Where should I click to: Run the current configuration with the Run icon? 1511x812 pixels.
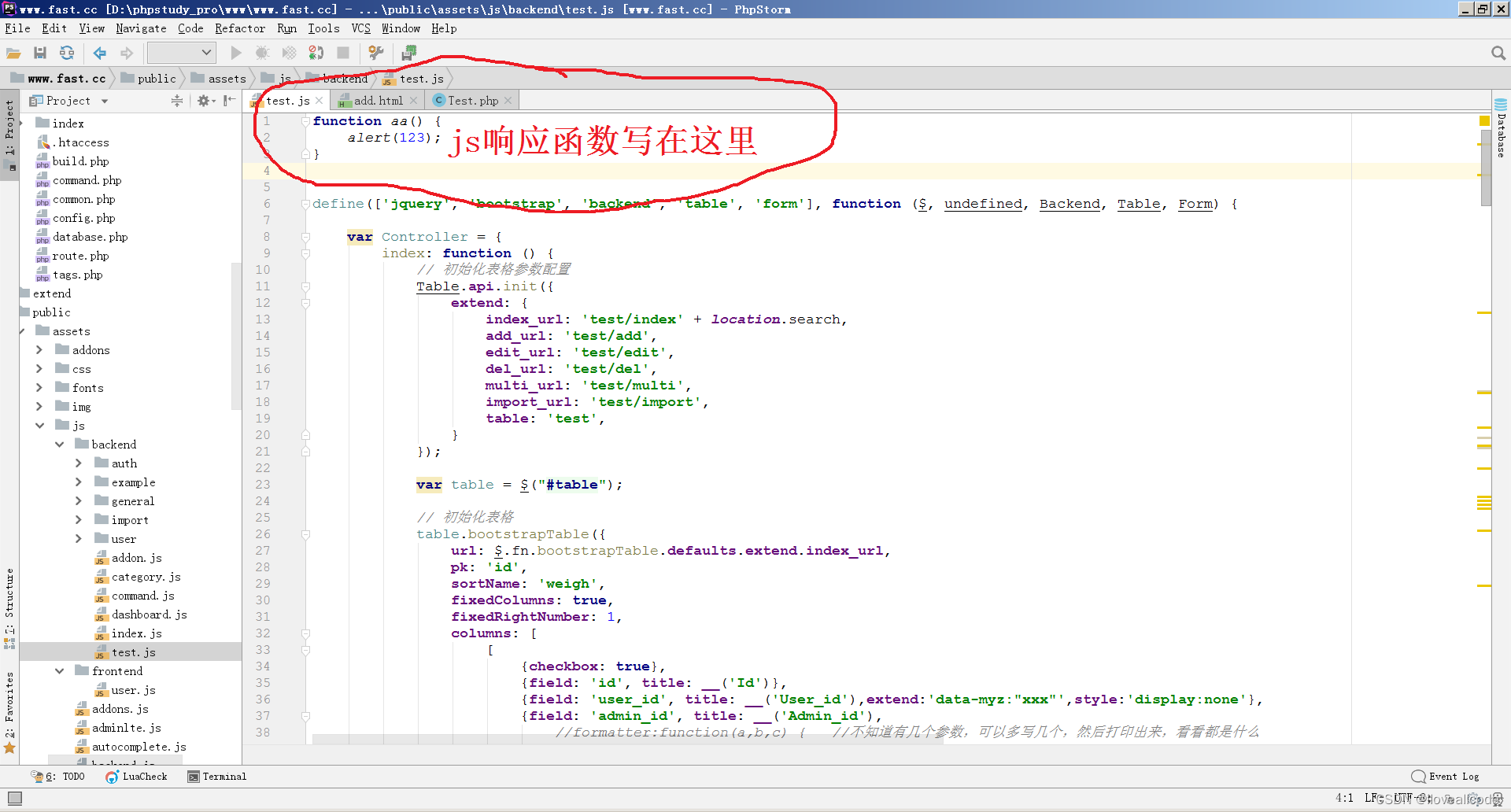(x=235, y=53)
